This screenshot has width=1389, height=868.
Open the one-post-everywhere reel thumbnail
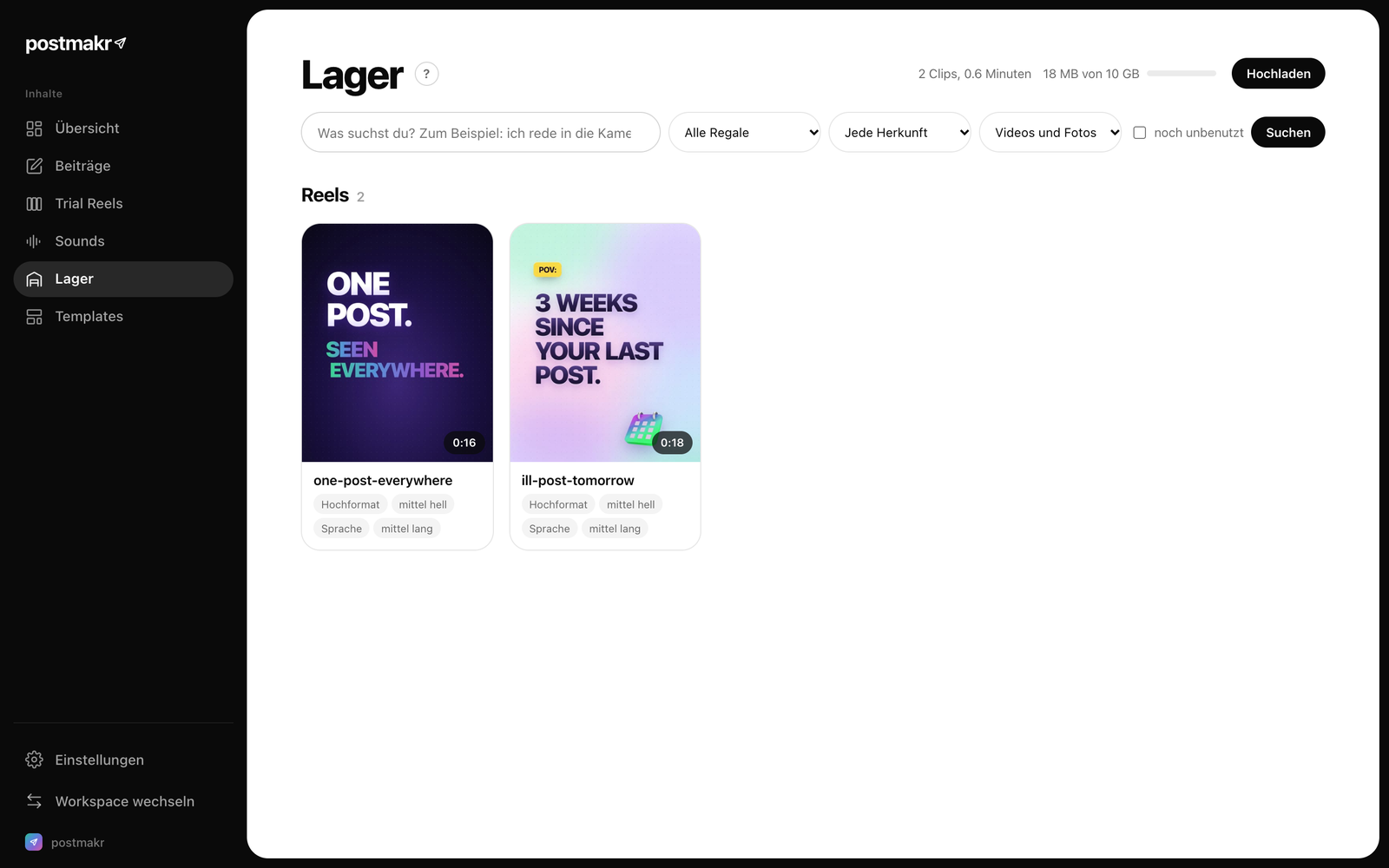click(x=398, y=343)
